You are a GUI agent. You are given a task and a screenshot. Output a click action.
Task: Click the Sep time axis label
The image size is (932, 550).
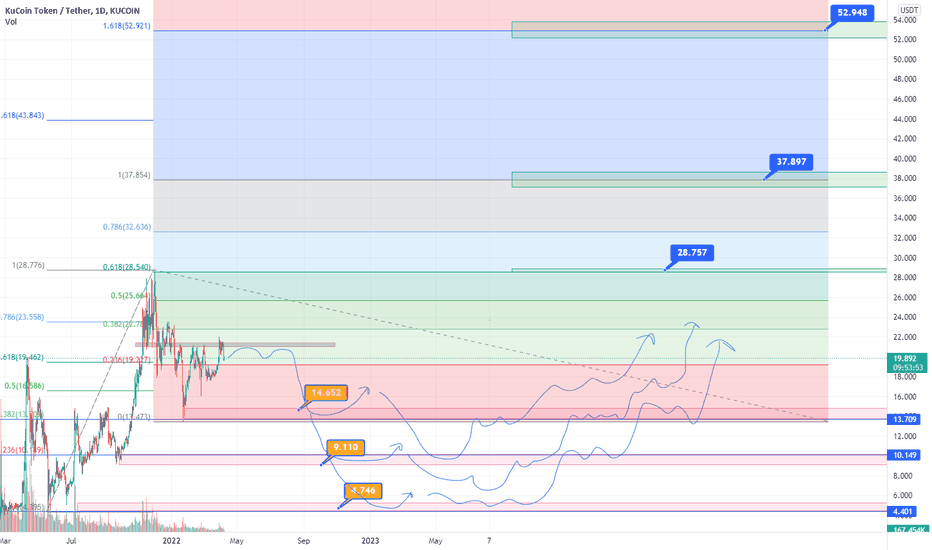point(304,541)
